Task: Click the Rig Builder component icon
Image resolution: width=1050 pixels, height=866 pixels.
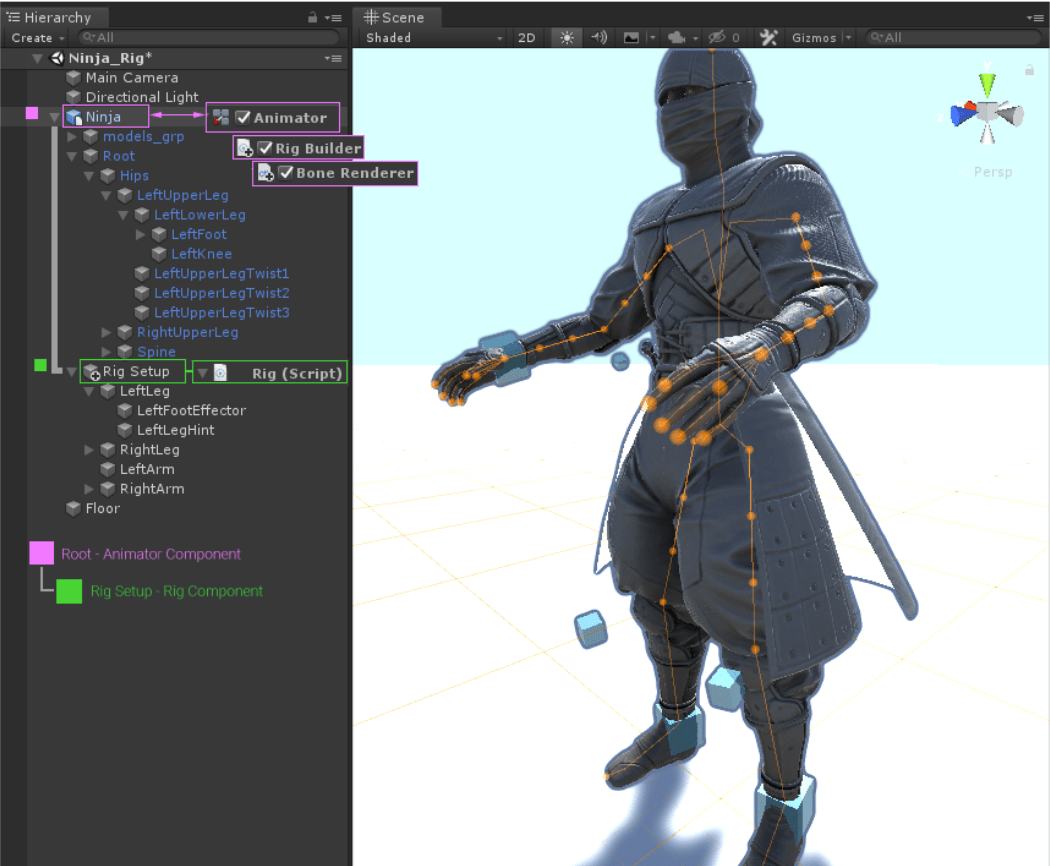Action: tap(243, 147)
